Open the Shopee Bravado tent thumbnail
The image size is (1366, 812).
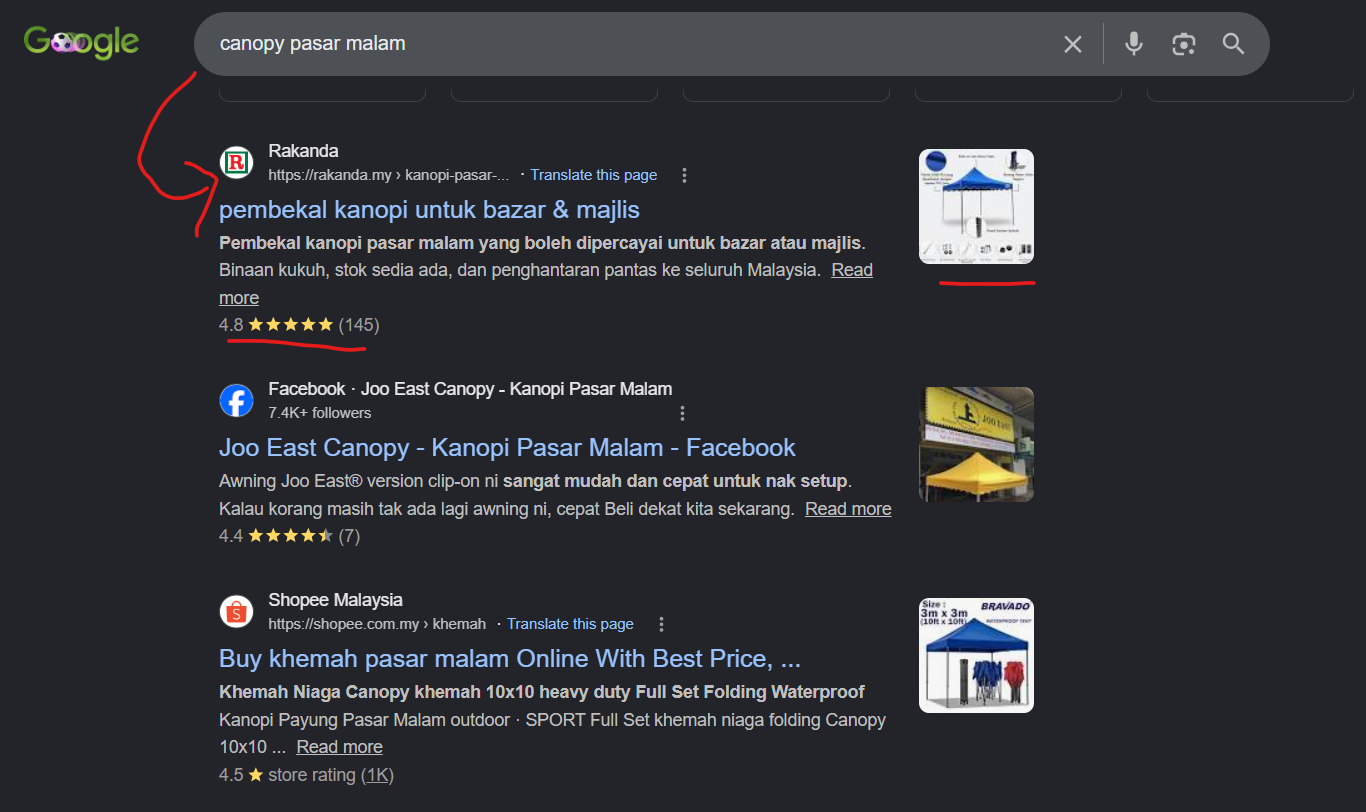coord(976,655)
